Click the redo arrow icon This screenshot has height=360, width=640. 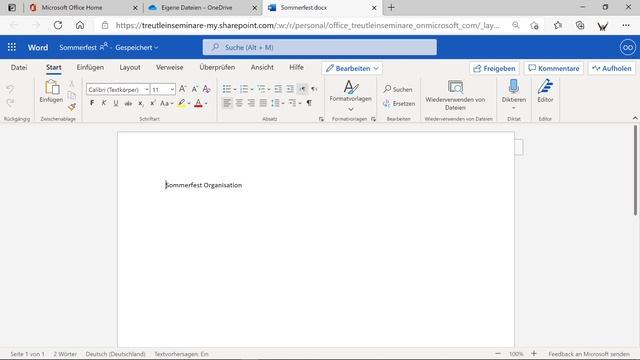point(10,102)
